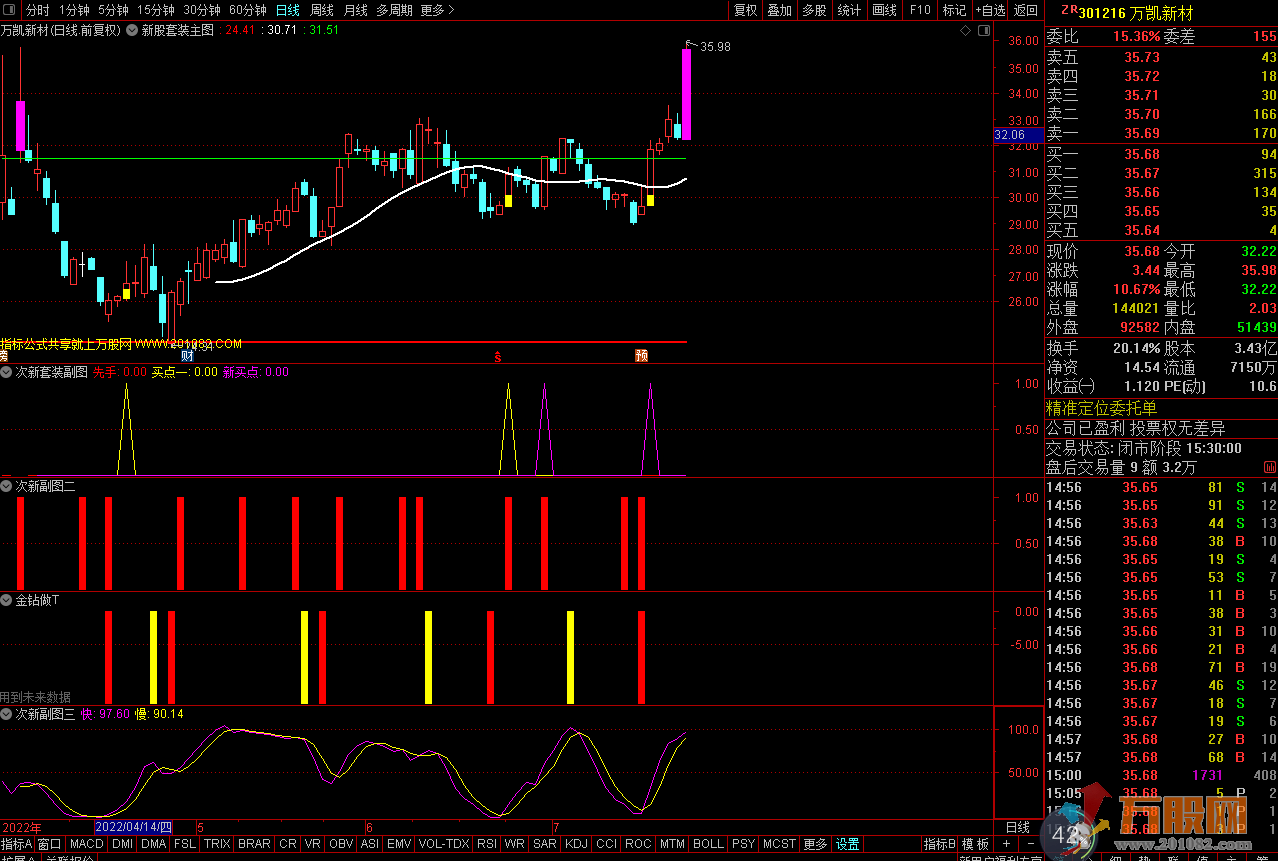Activate the 画线 drawing tools button
The height and width of the screenshot is (861, 1278).
(885, 10)
